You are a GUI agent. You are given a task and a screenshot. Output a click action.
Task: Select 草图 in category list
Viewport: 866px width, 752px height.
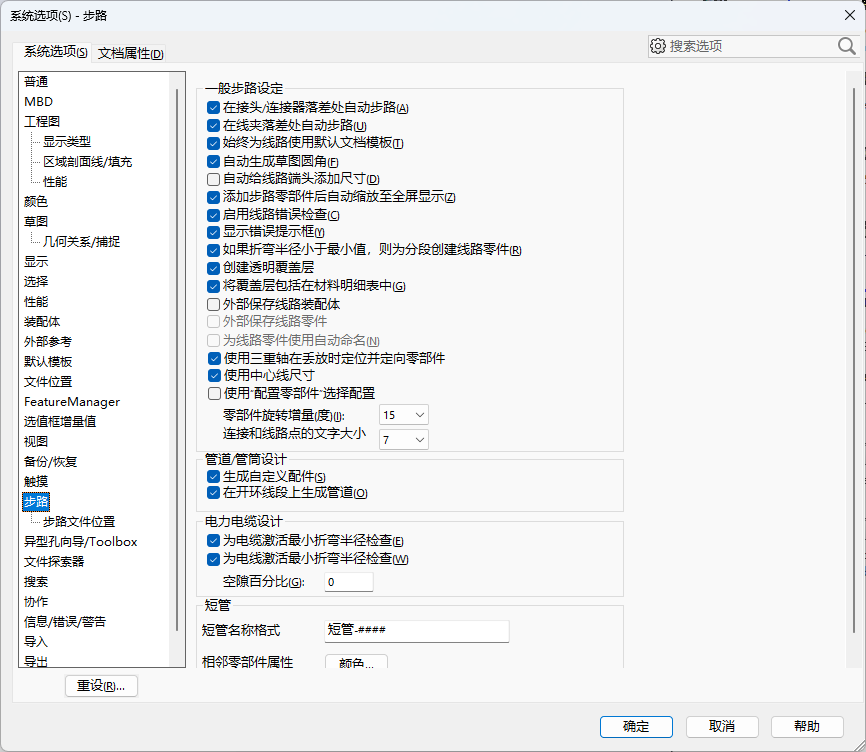pyautogui.click(x=36, y=221)
